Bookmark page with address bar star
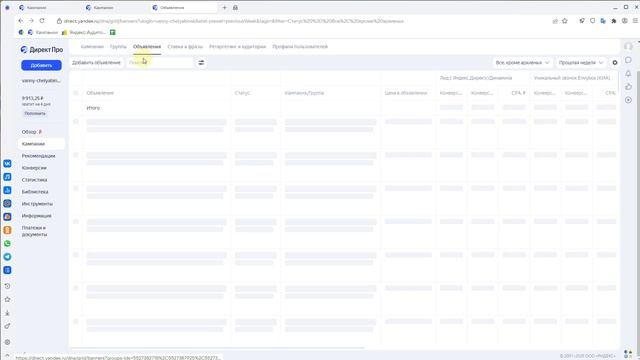The width and height of the screenshot is (640, 360). point(565,21)
